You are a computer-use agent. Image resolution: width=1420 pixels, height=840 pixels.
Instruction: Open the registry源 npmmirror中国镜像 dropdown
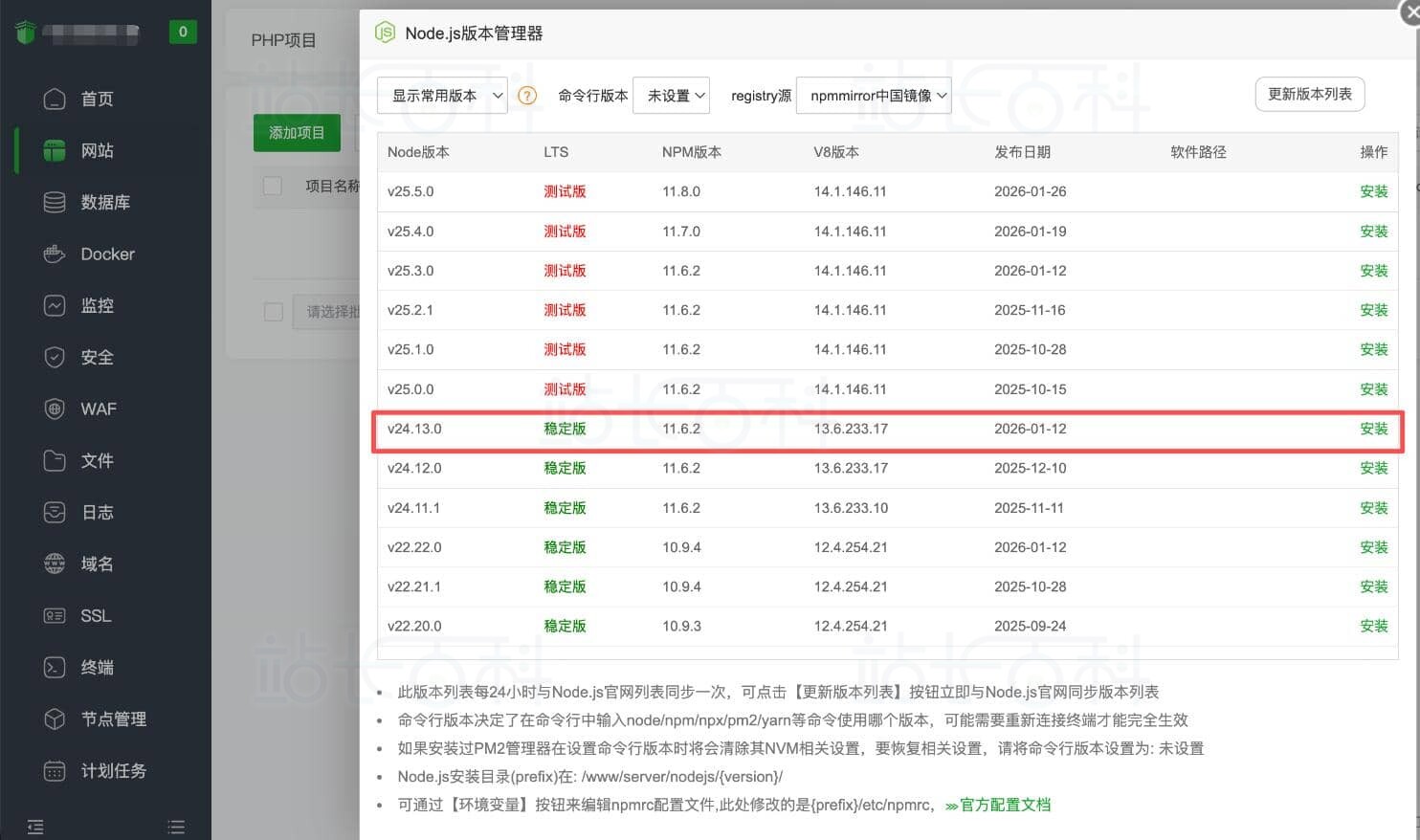[x=874, y=96]
